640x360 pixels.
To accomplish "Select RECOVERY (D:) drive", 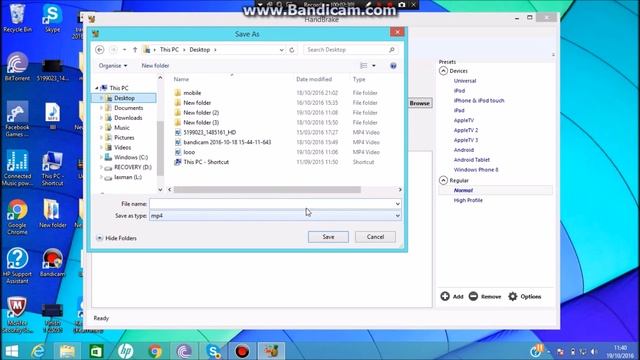I will click(x=133, y=167).
